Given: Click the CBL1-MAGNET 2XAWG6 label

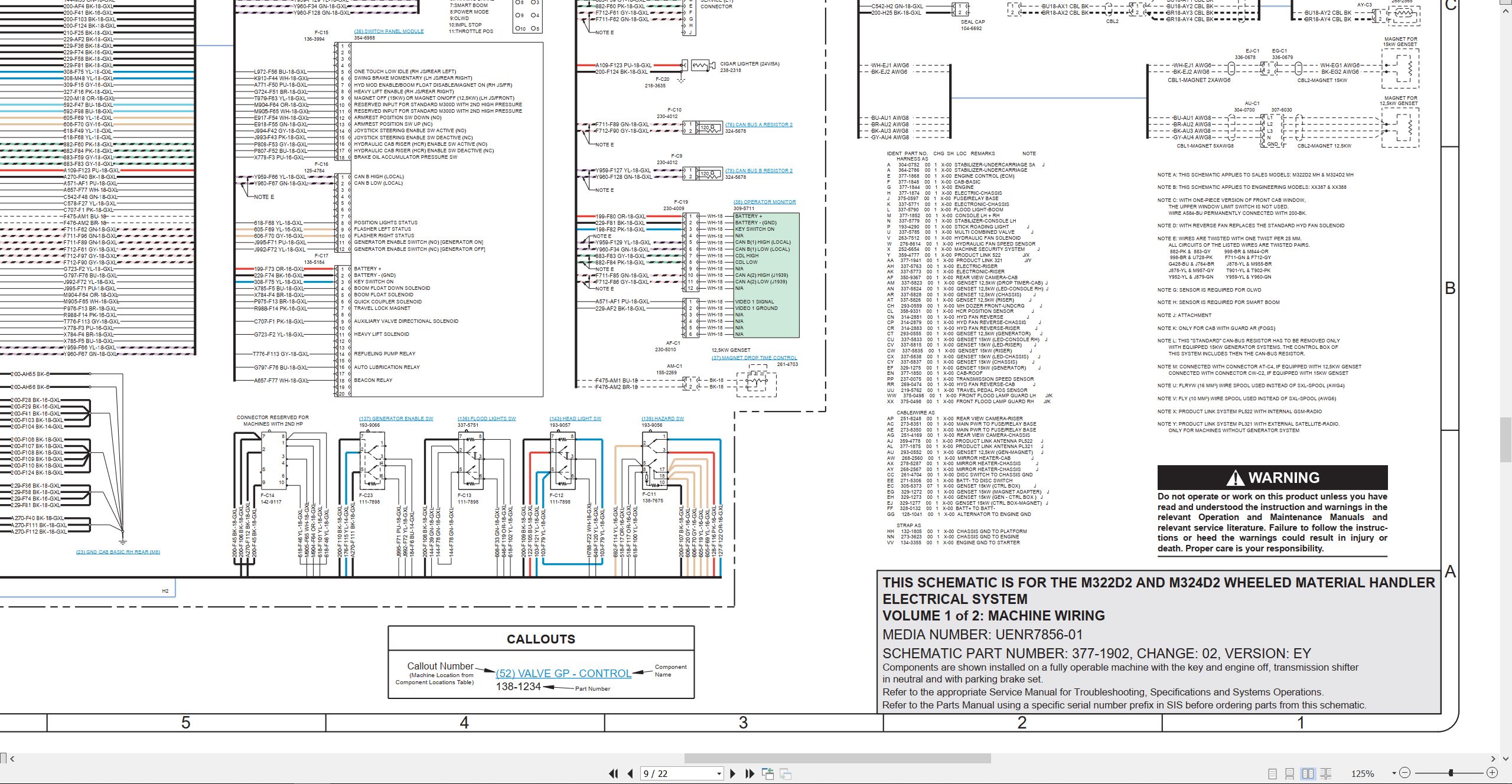Looking at the screenshot, I should coord(1199,80).
